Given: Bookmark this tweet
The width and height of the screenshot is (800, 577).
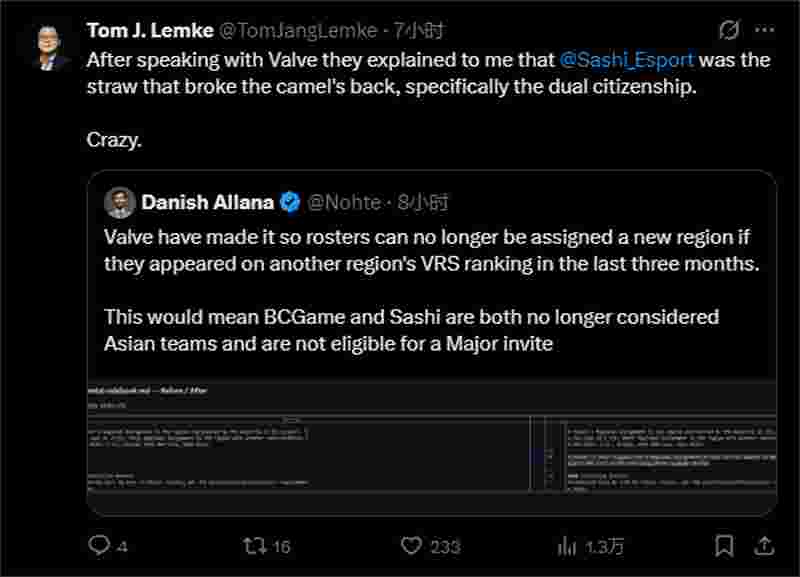Looking at the screenshot, I should pyautogui.click(x=724, y=546).
